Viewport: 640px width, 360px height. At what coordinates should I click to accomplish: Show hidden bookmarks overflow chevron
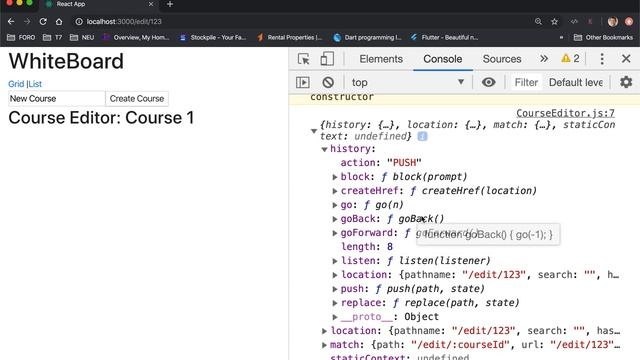[x=561, y=38]
